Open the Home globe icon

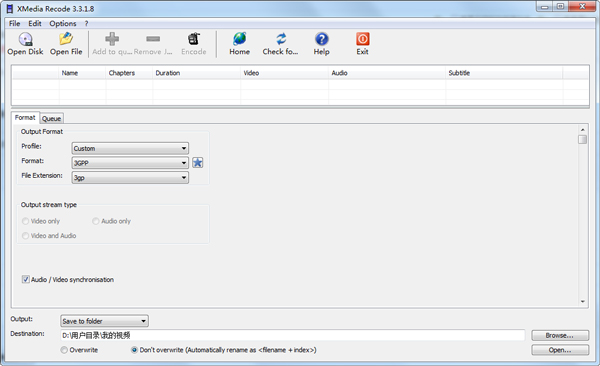240,39
